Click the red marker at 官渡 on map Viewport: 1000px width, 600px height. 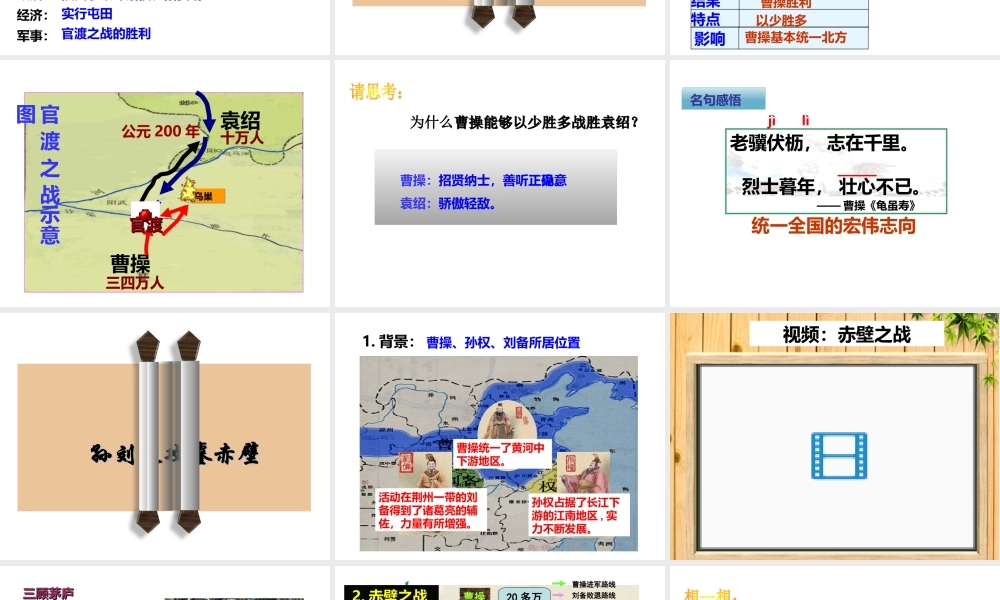pyautogui.click(x=146, y=219)
